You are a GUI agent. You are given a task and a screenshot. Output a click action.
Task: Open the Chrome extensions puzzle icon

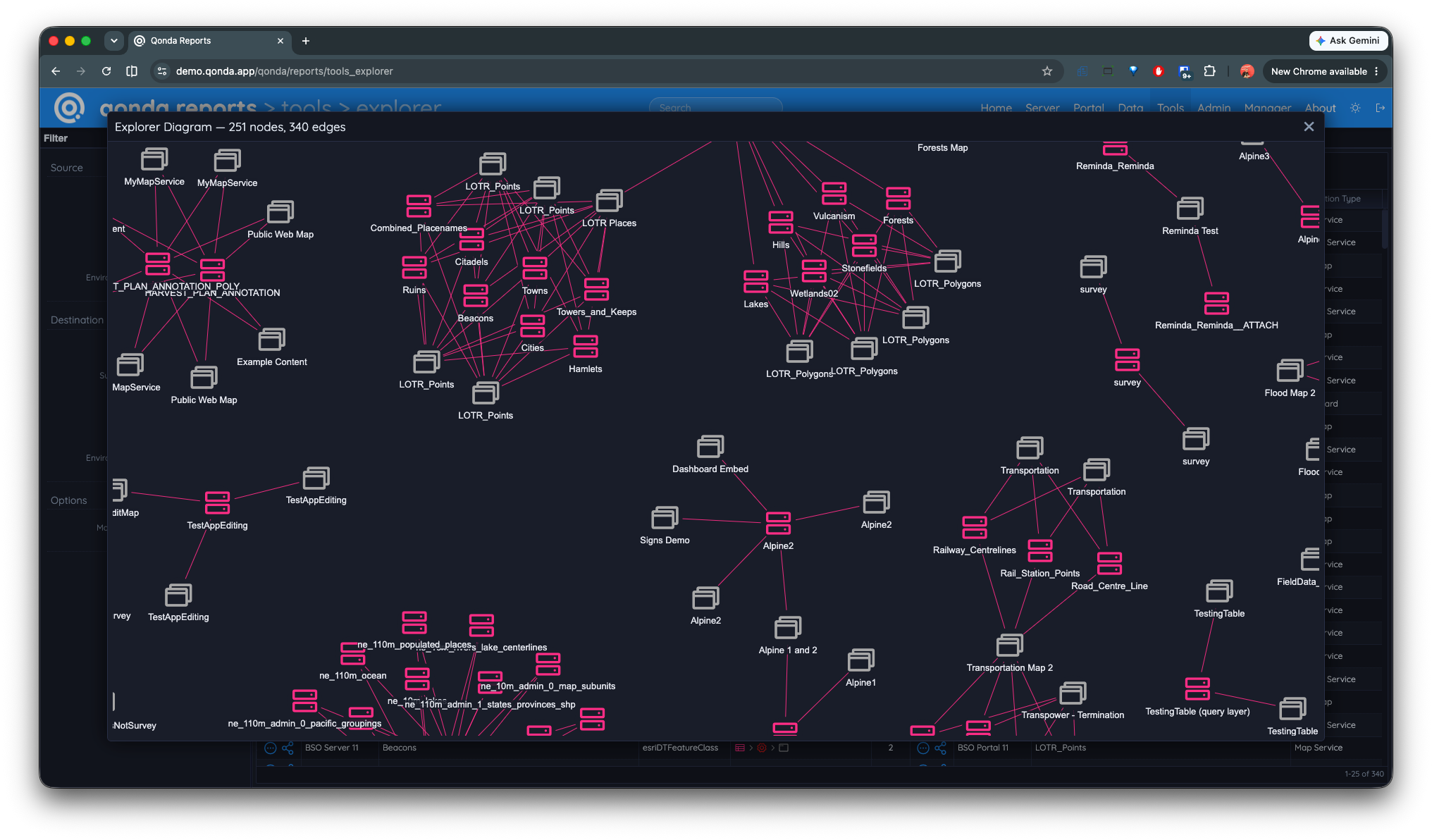(x=1210, y=71)
